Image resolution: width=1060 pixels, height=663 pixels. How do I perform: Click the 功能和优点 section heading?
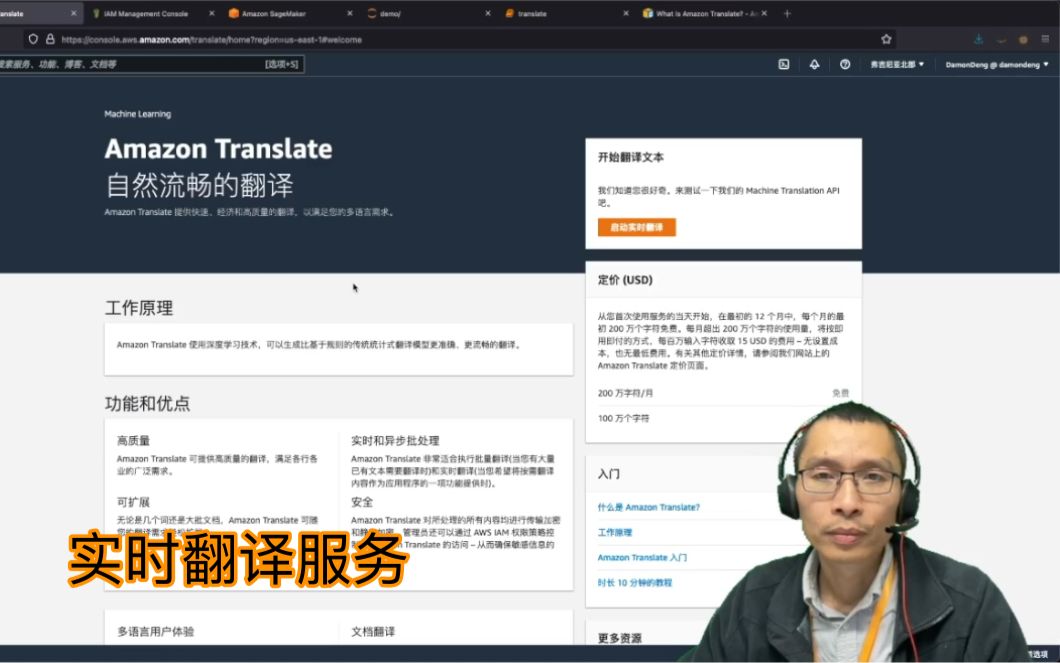click(x=147, y=403)
